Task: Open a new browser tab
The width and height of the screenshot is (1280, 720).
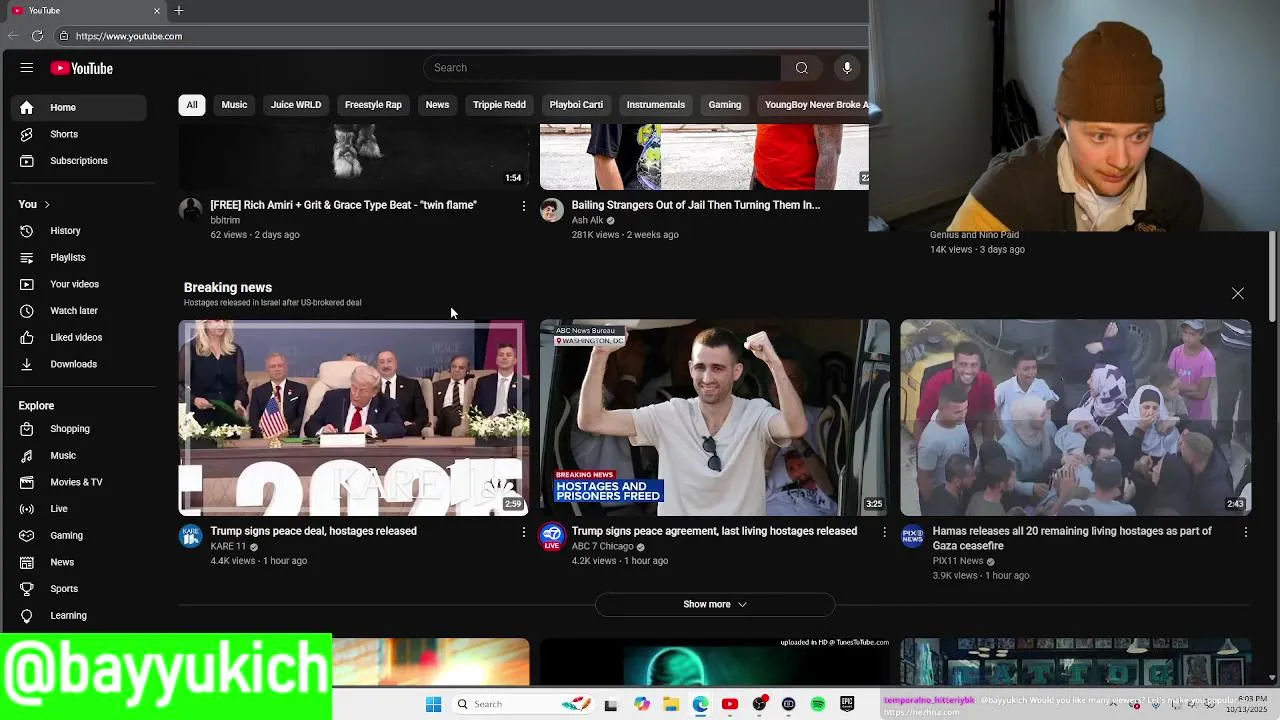Action: point(179,10)
